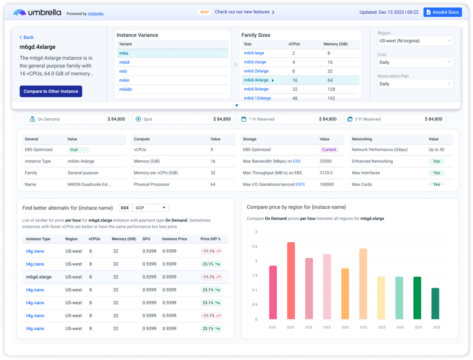The height and width of the screenshot is (360, 473).
Task: Select the m6in variant
Action: (124, 80)
